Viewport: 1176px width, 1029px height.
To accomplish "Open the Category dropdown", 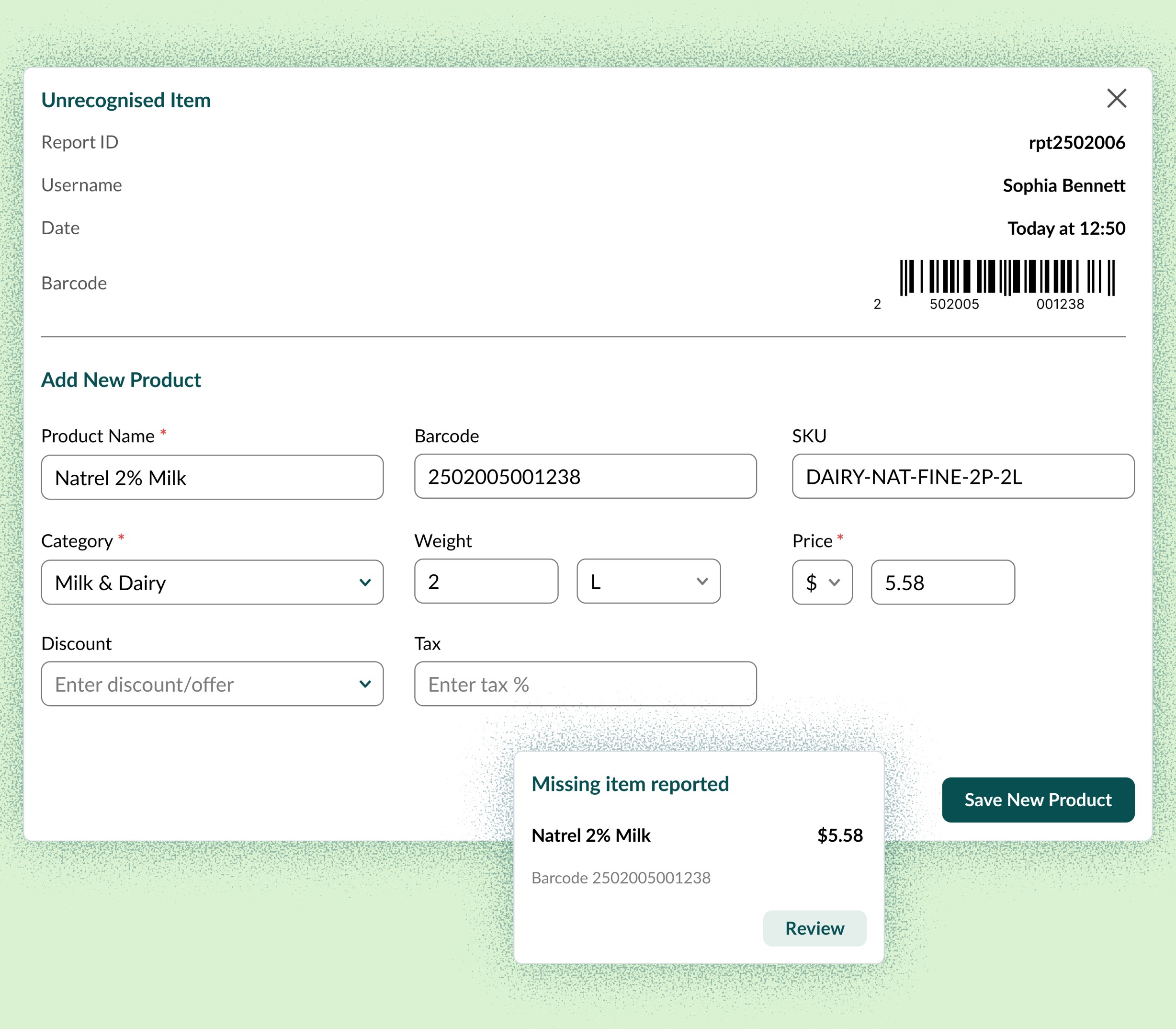I will click(x=212, y=582).
